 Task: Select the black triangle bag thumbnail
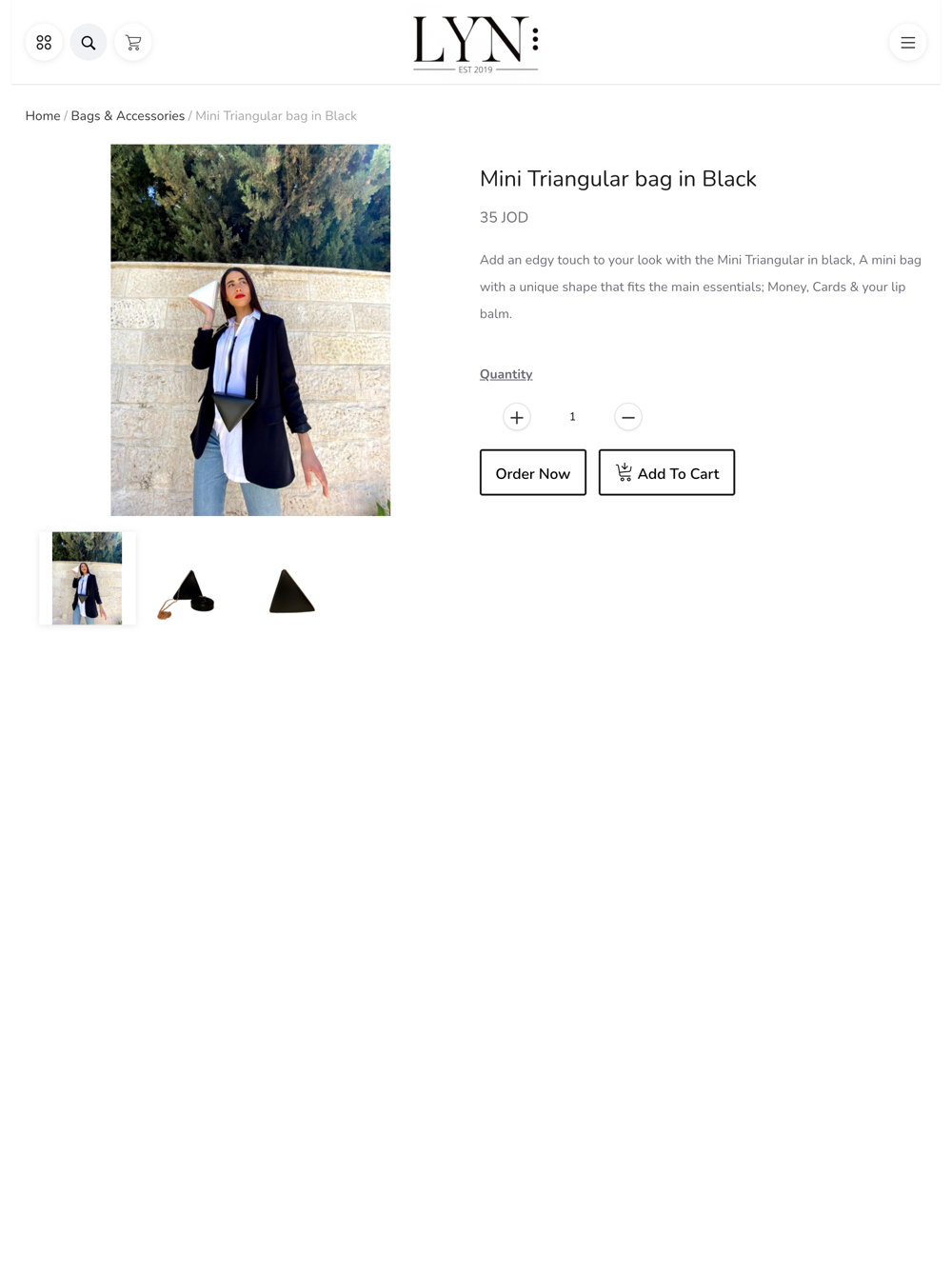(291, 591)
